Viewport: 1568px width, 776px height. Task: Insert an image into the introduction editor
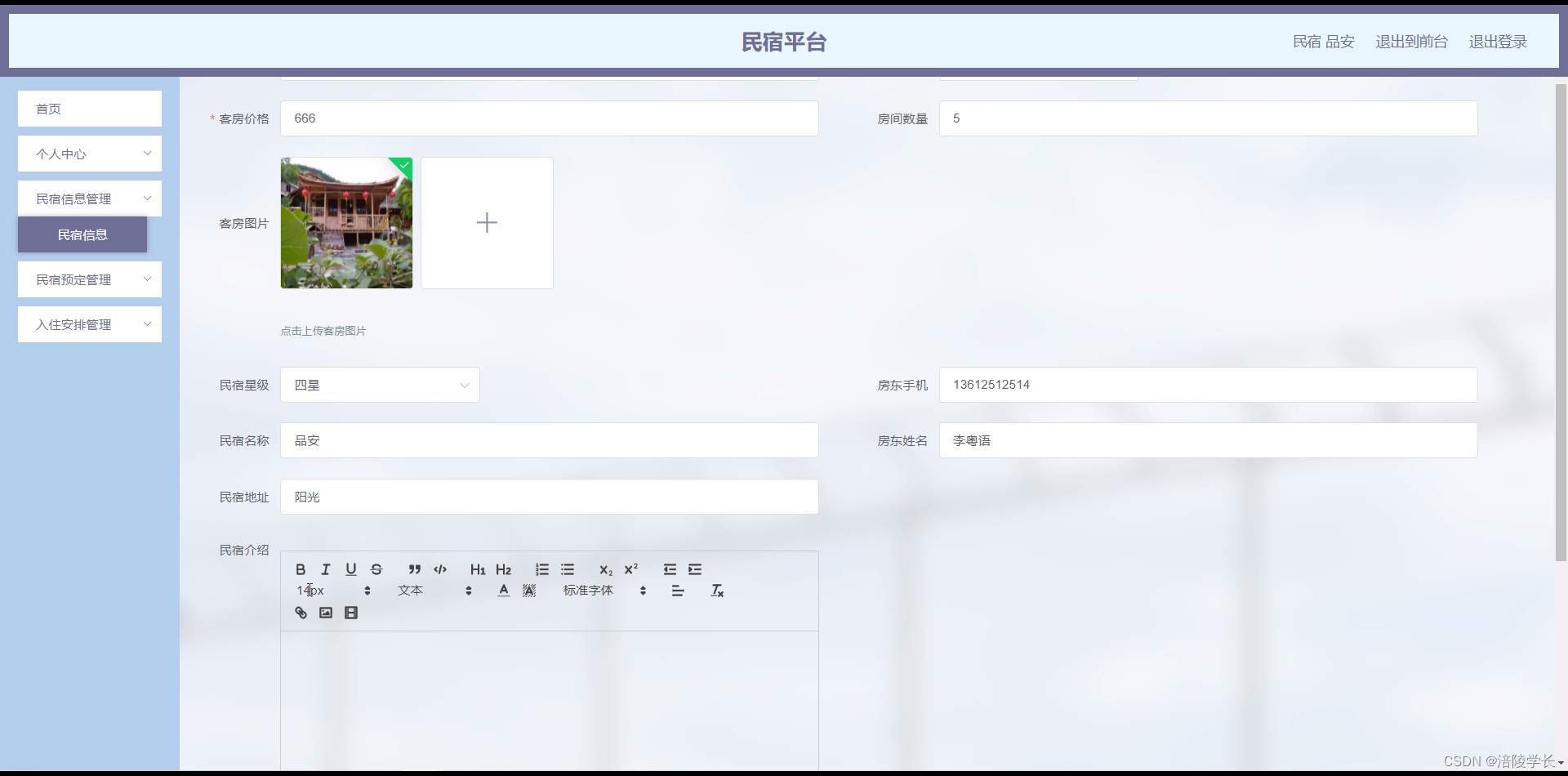coord(325,612)
